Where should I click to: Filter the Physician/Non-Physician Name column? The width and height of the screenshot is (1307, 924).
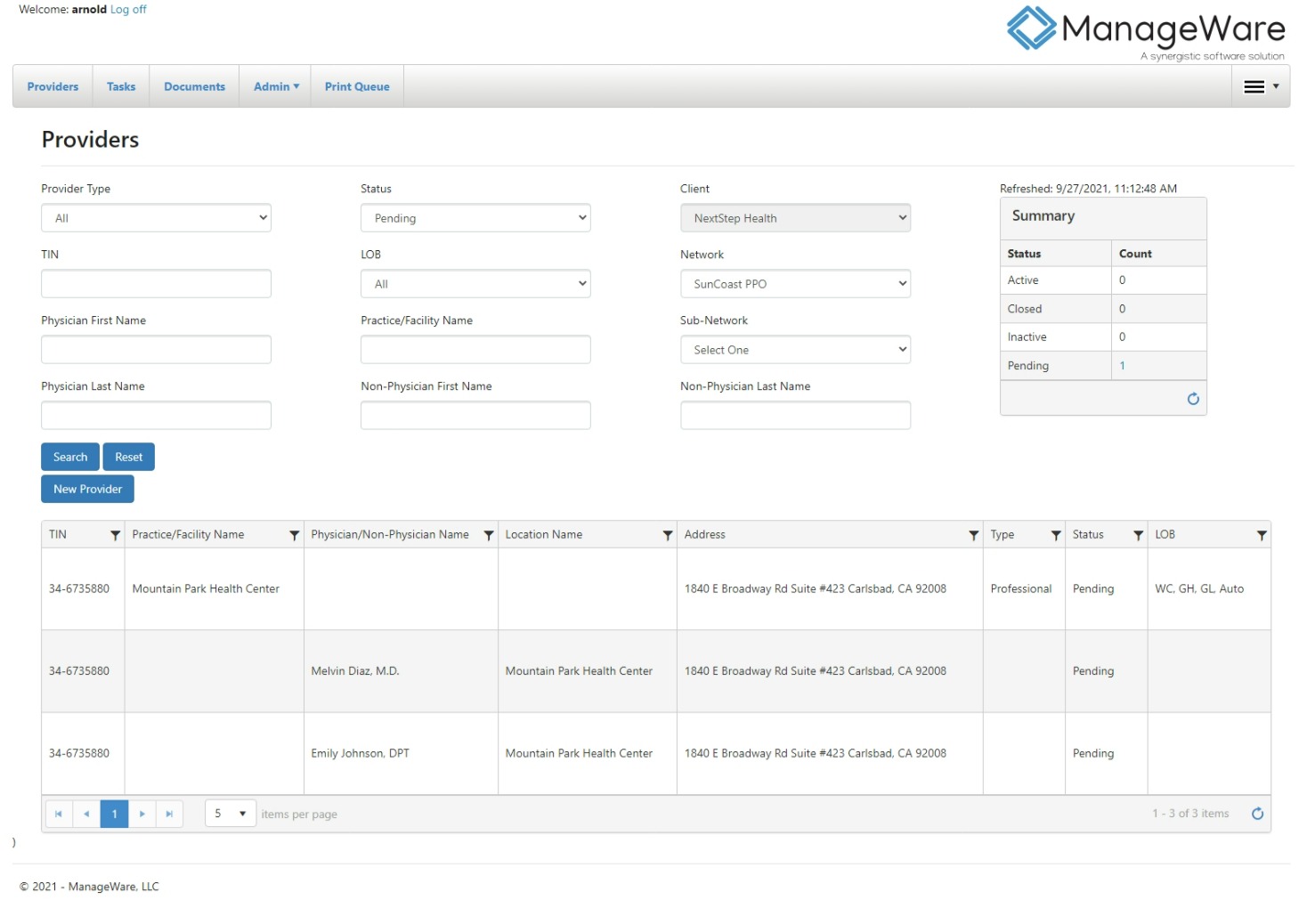pos(488,535)
